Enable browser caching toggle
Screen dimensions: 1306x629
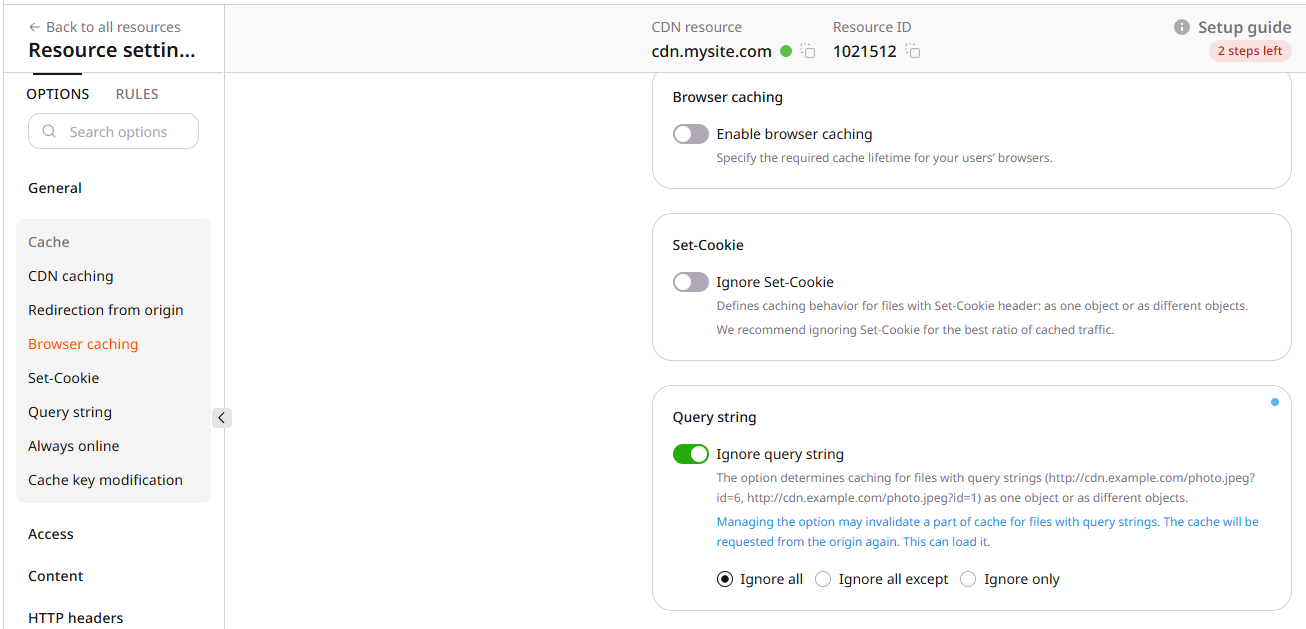(x=691, y=134)
